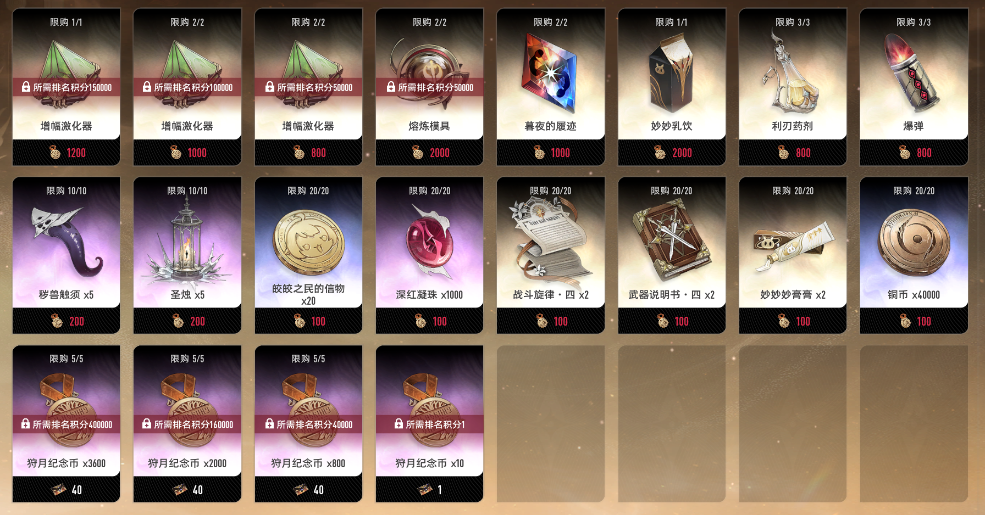Choose the 妙妙妙膏膏 x2 tube item
This screenshot has width=985, height=515.
coord(792,255)
